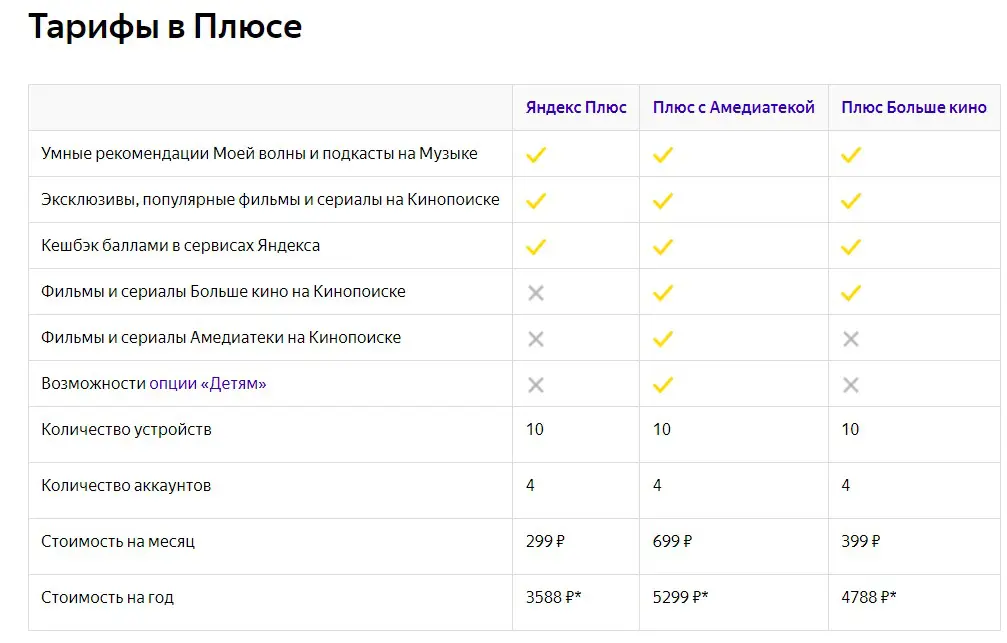Click the monthly price 299 ₽
Screen dimensions: 1007x643
(545, 542)
